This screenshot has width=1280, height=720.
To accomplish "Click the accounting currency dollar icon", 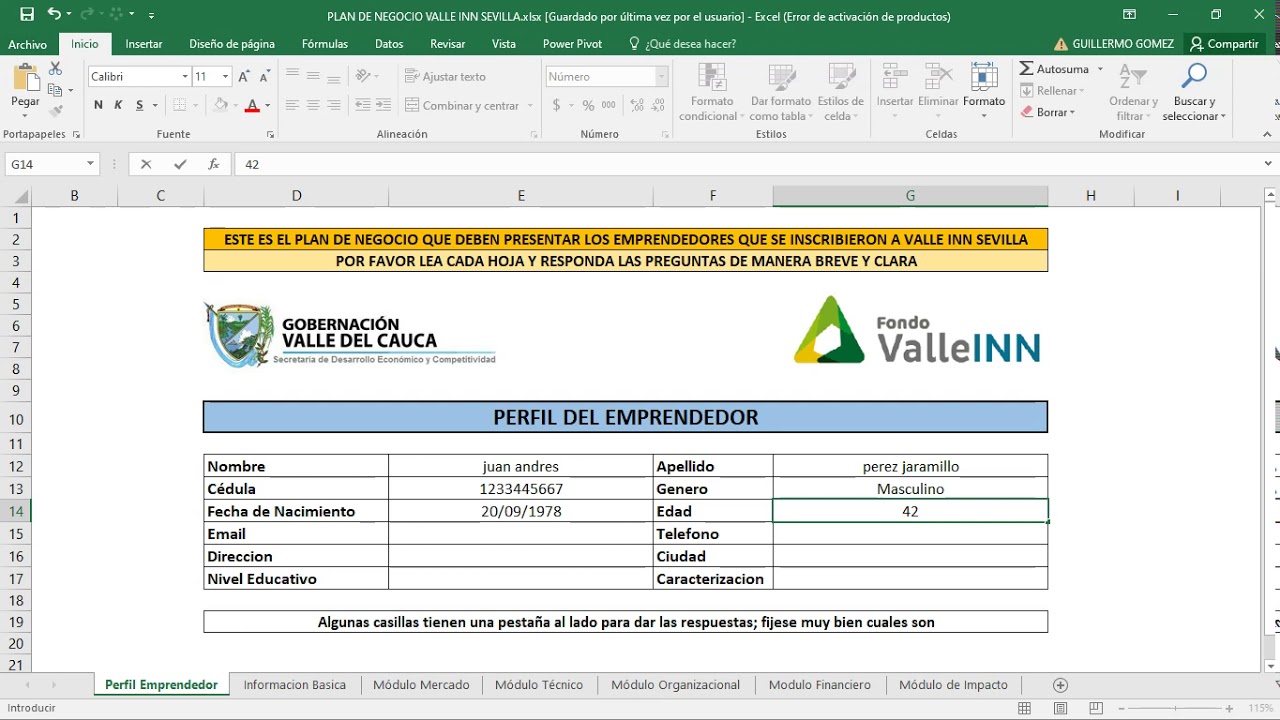I will click(x=557, y=105).
